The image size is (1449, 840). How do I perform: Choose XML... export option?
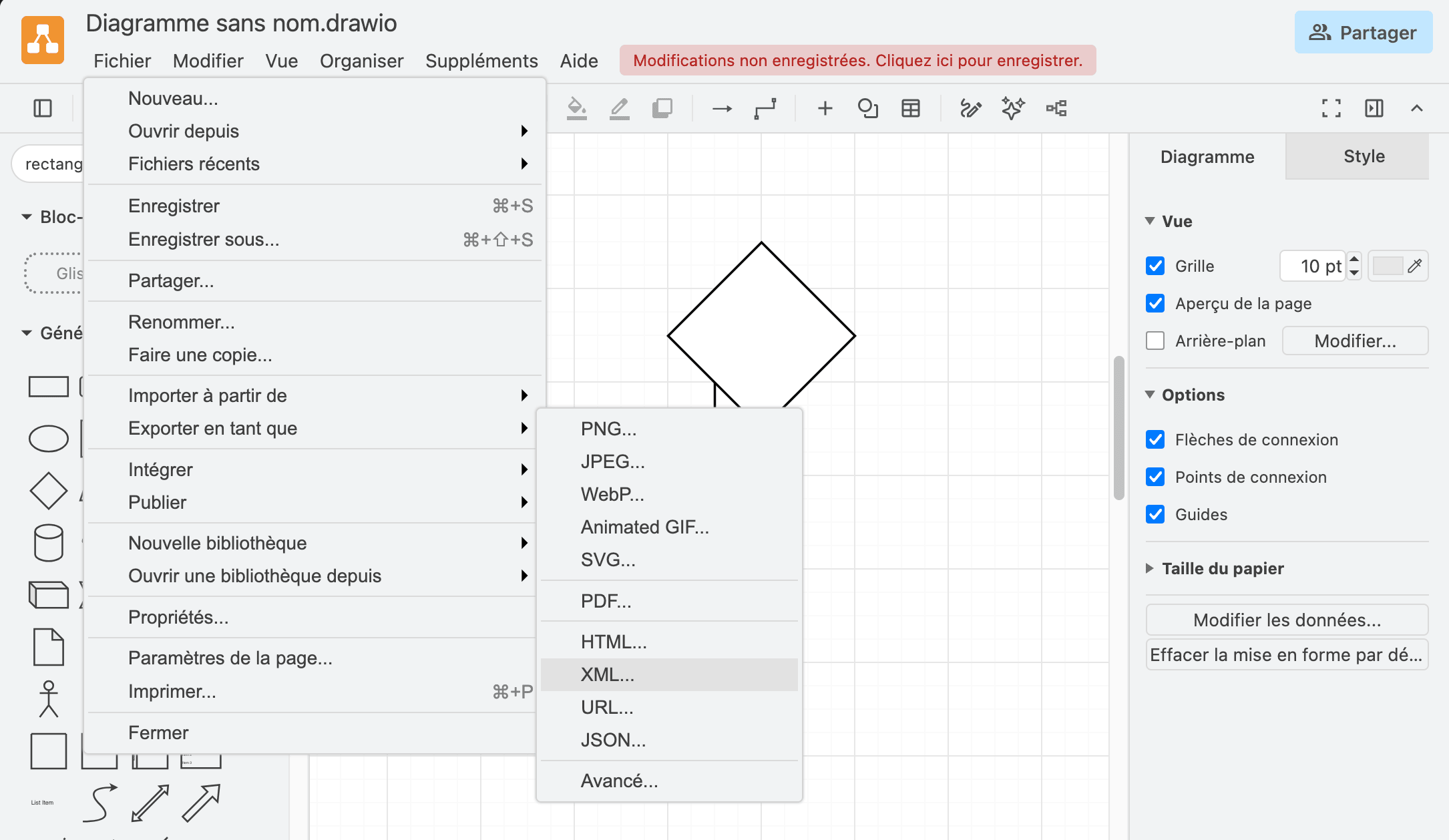[x=669, y=674]
